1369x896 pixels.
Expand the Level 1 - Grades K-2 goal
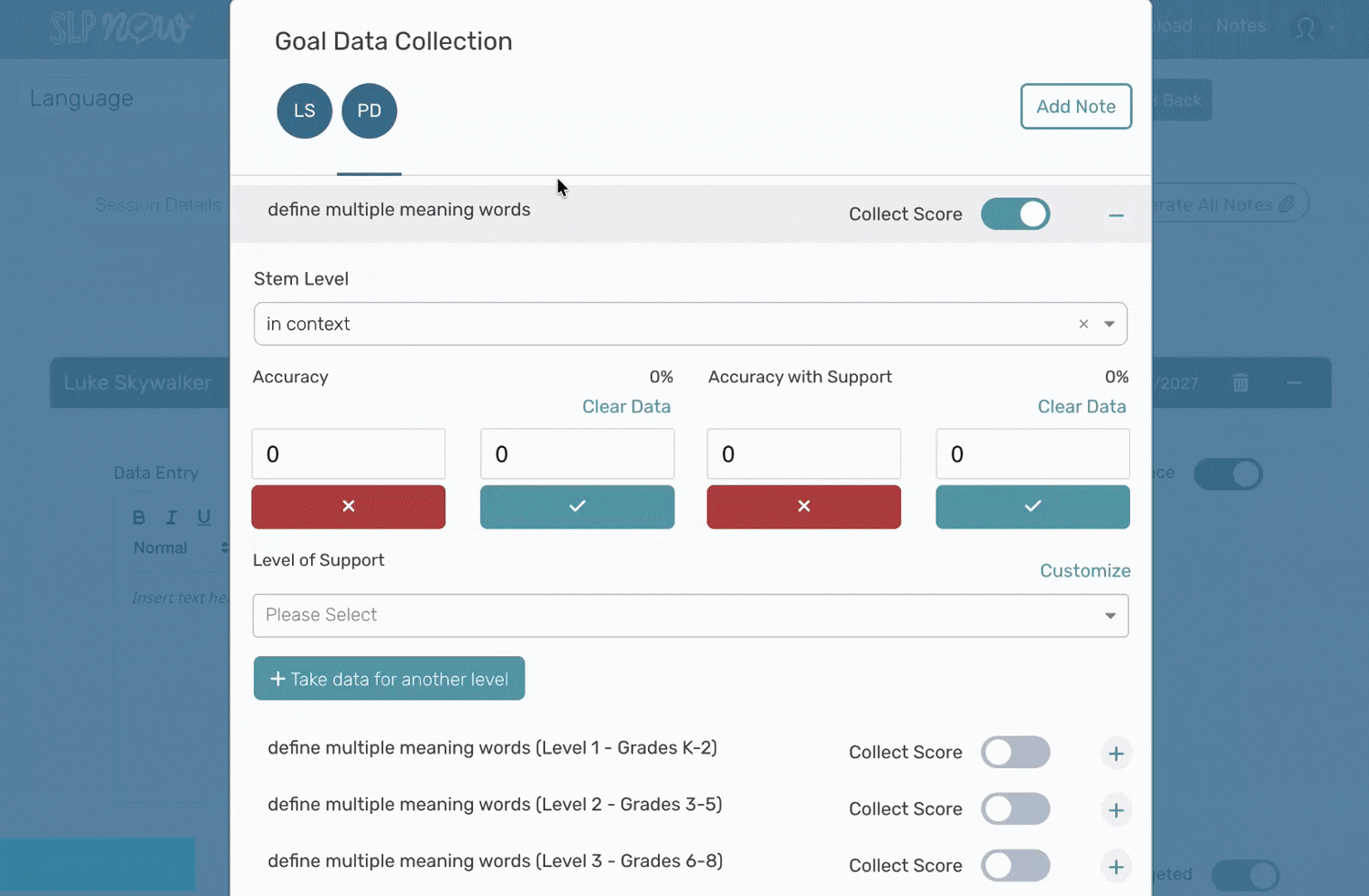tap(1115, 754)
